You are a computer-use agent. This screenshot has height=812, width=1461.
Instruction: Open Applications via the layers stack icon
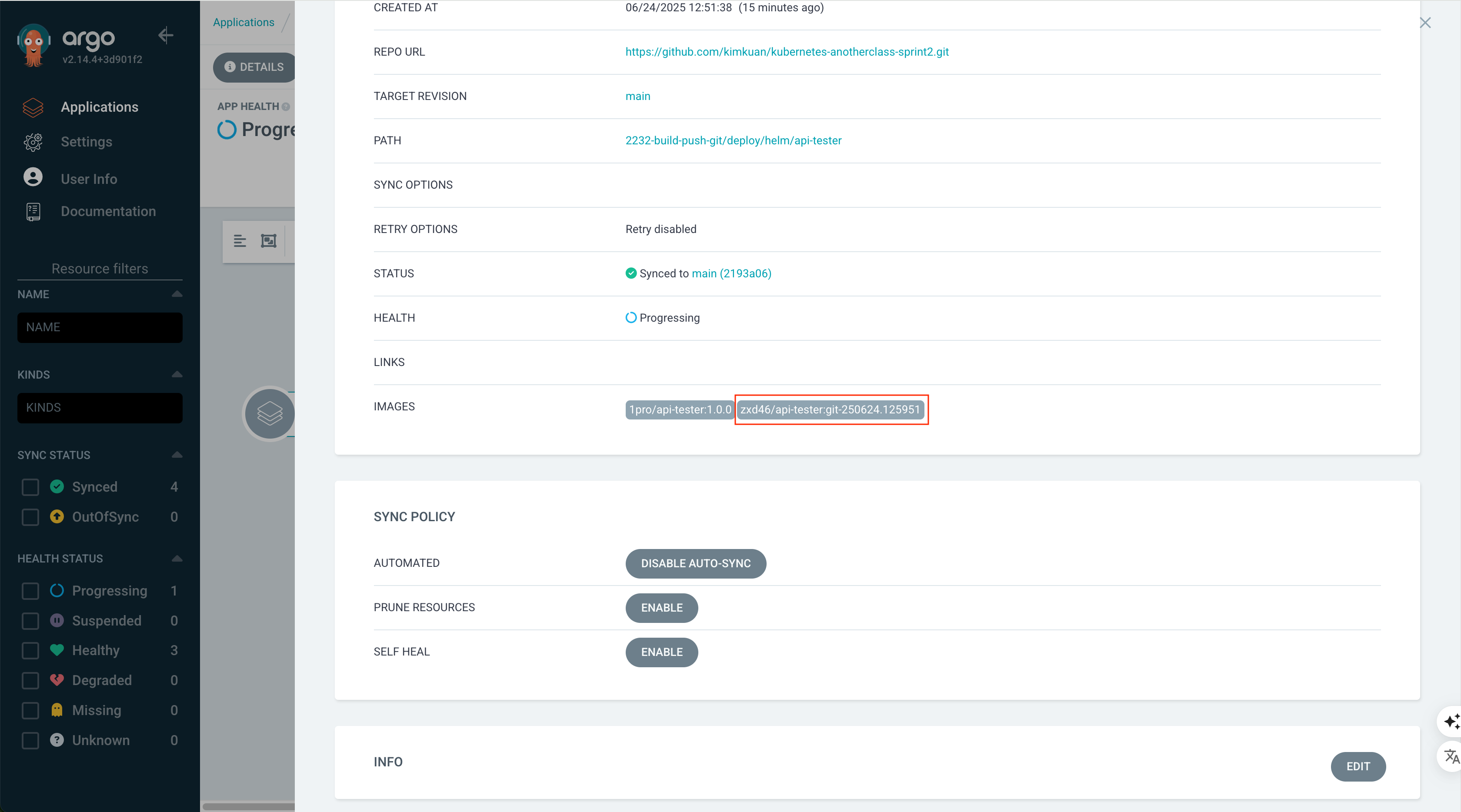click(x=33, y=107)
